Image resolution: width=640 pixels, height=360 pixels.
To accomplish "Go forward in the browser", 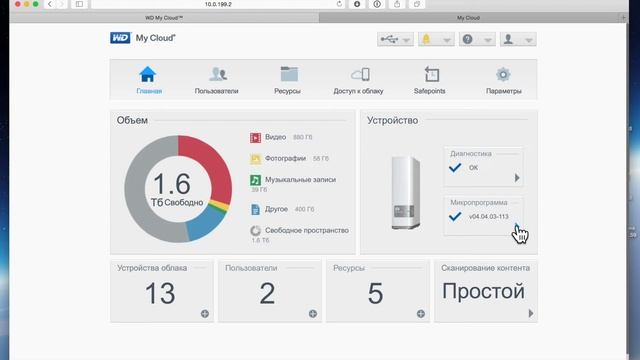I will [x=61, y=4].
